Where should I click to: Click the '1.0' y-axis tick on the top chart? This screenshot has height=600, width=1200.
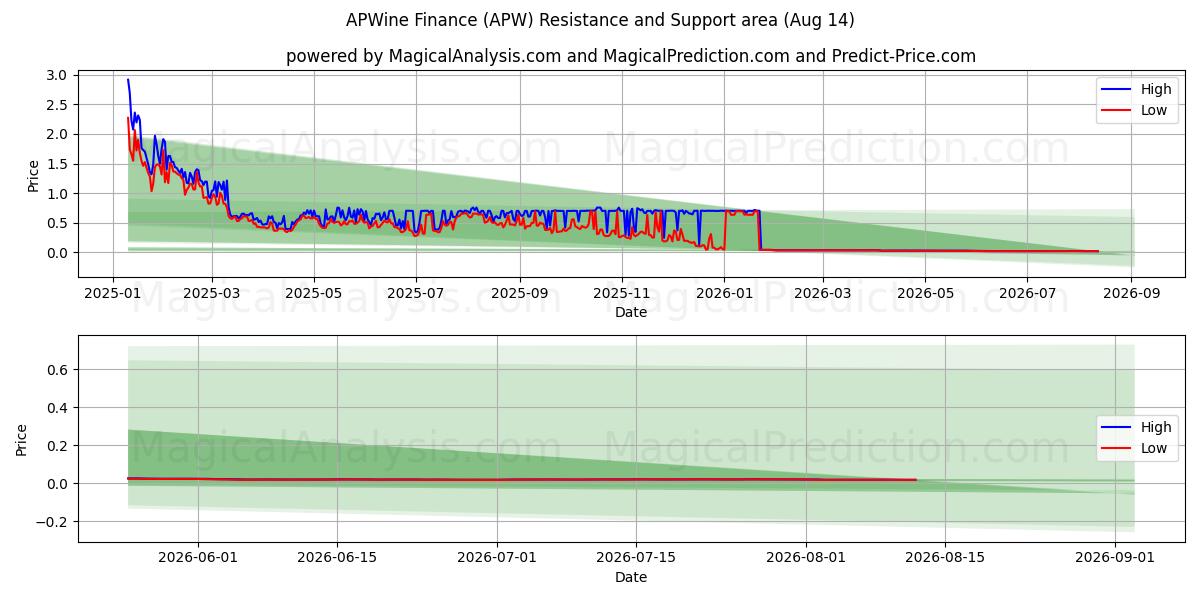57,193
